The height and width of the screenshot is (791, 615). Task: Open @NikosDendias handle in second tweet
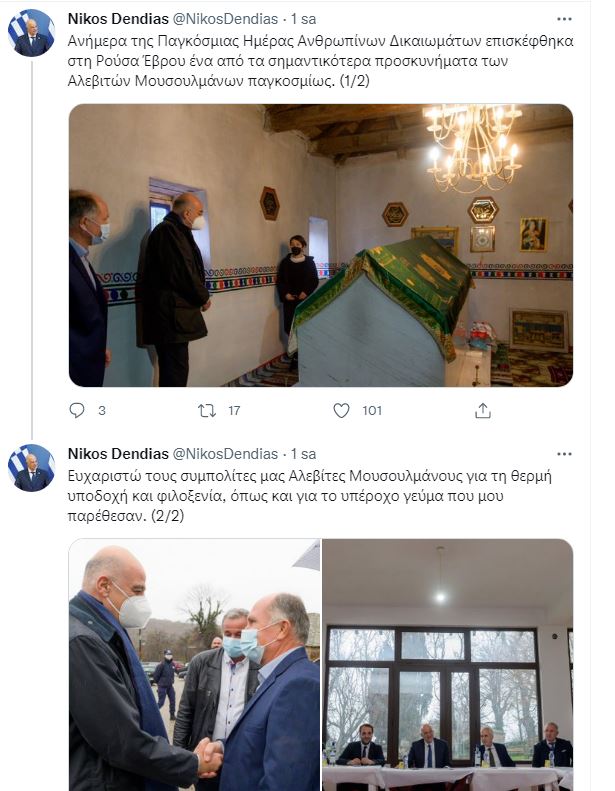(226, 454)
